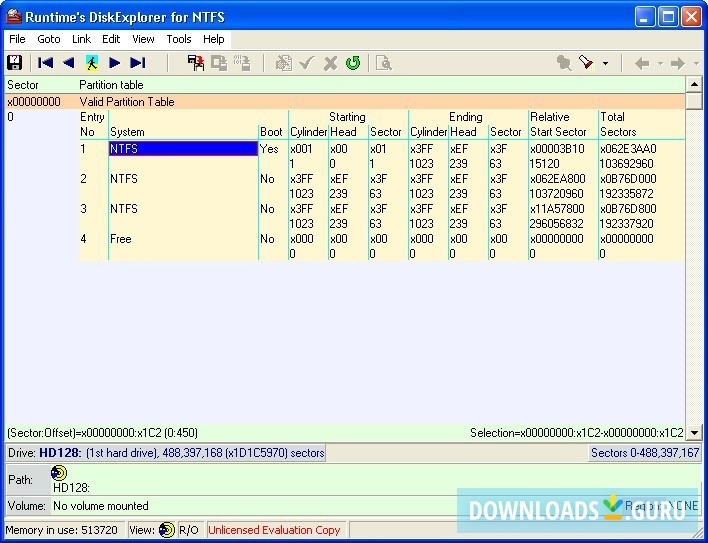
Task: Click the grayed edit document icon
Action: pos(284,63)
